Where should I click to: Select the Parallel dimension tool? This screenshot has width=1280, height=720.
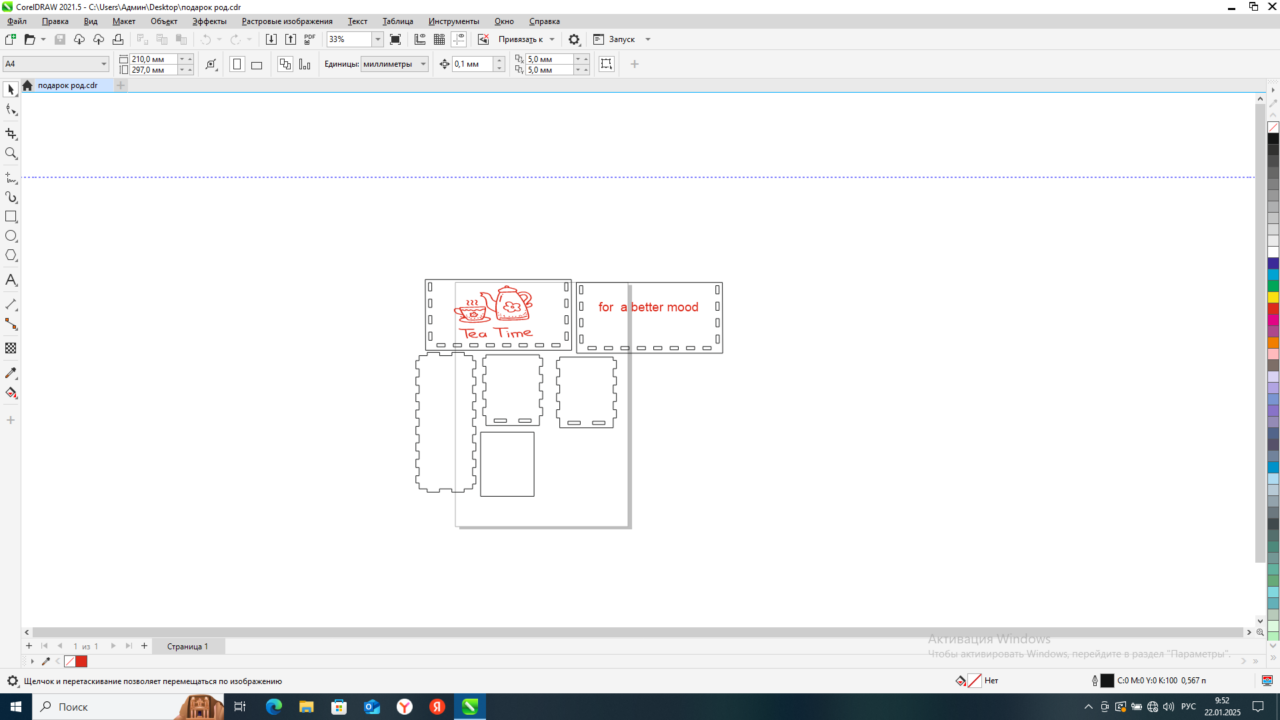click(x=11, y=304)
